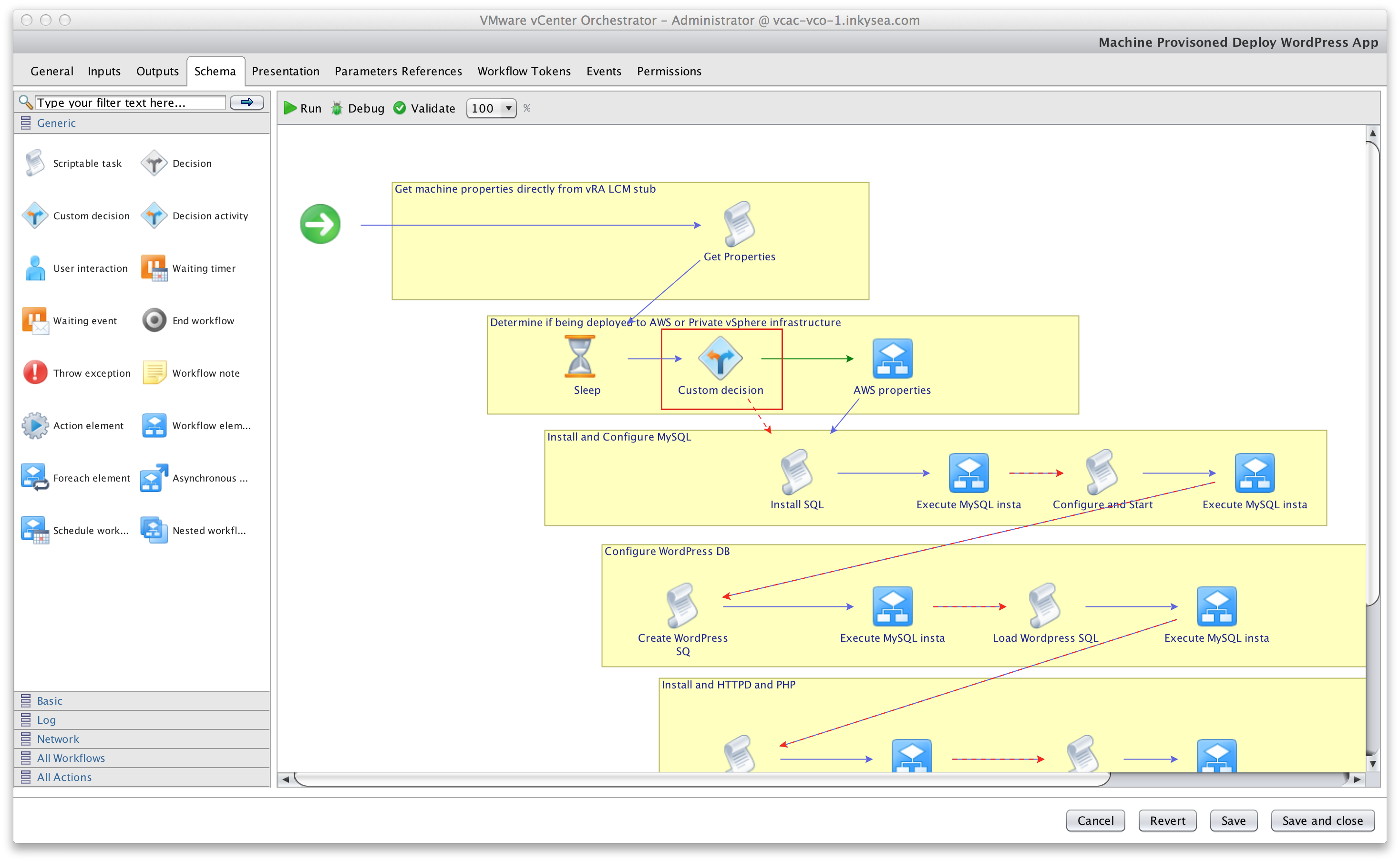
Task: Click the filter text input field
Action: click(x=130, y=103)
